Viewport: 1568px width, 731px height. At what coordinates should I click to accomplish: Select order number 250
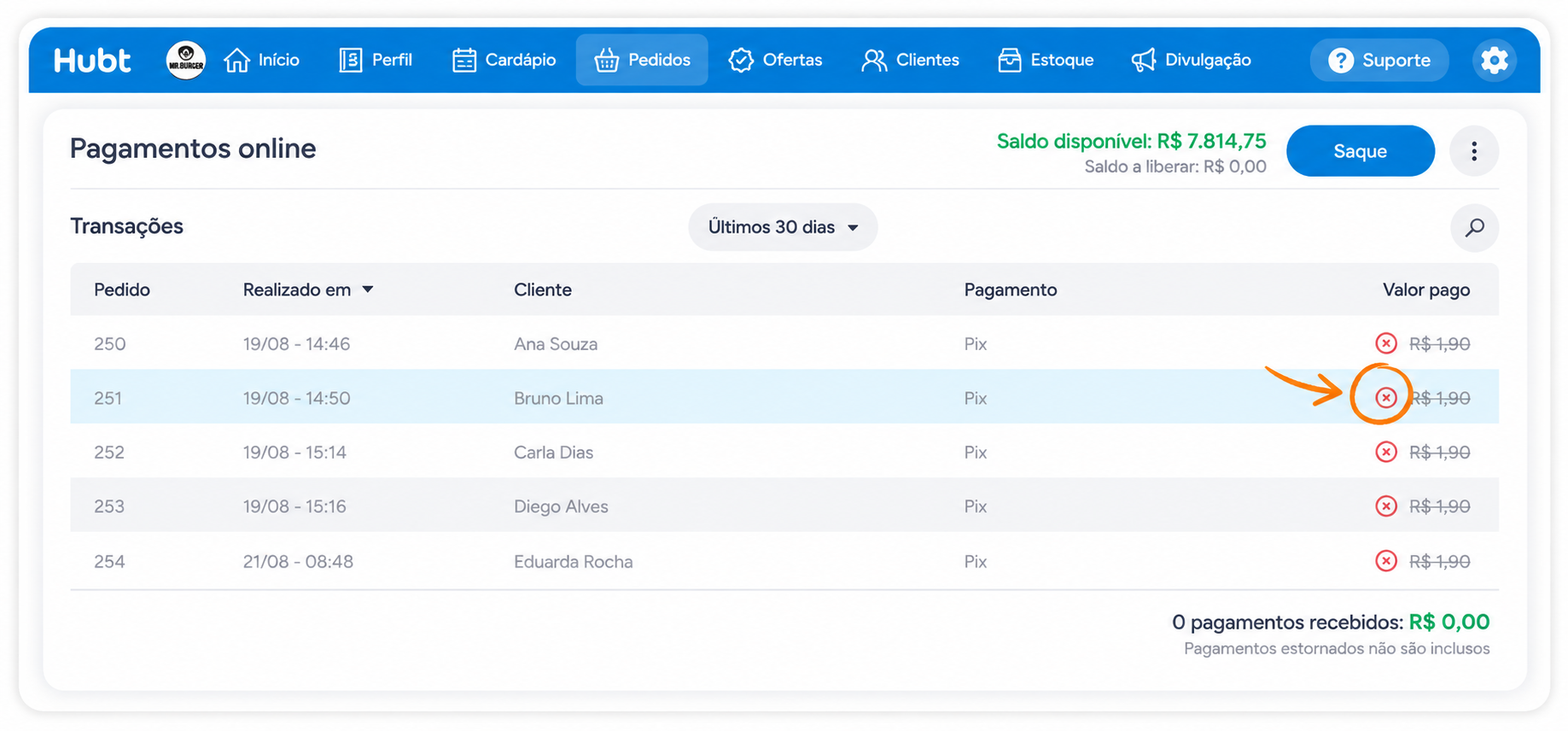[x=110, y=344]
